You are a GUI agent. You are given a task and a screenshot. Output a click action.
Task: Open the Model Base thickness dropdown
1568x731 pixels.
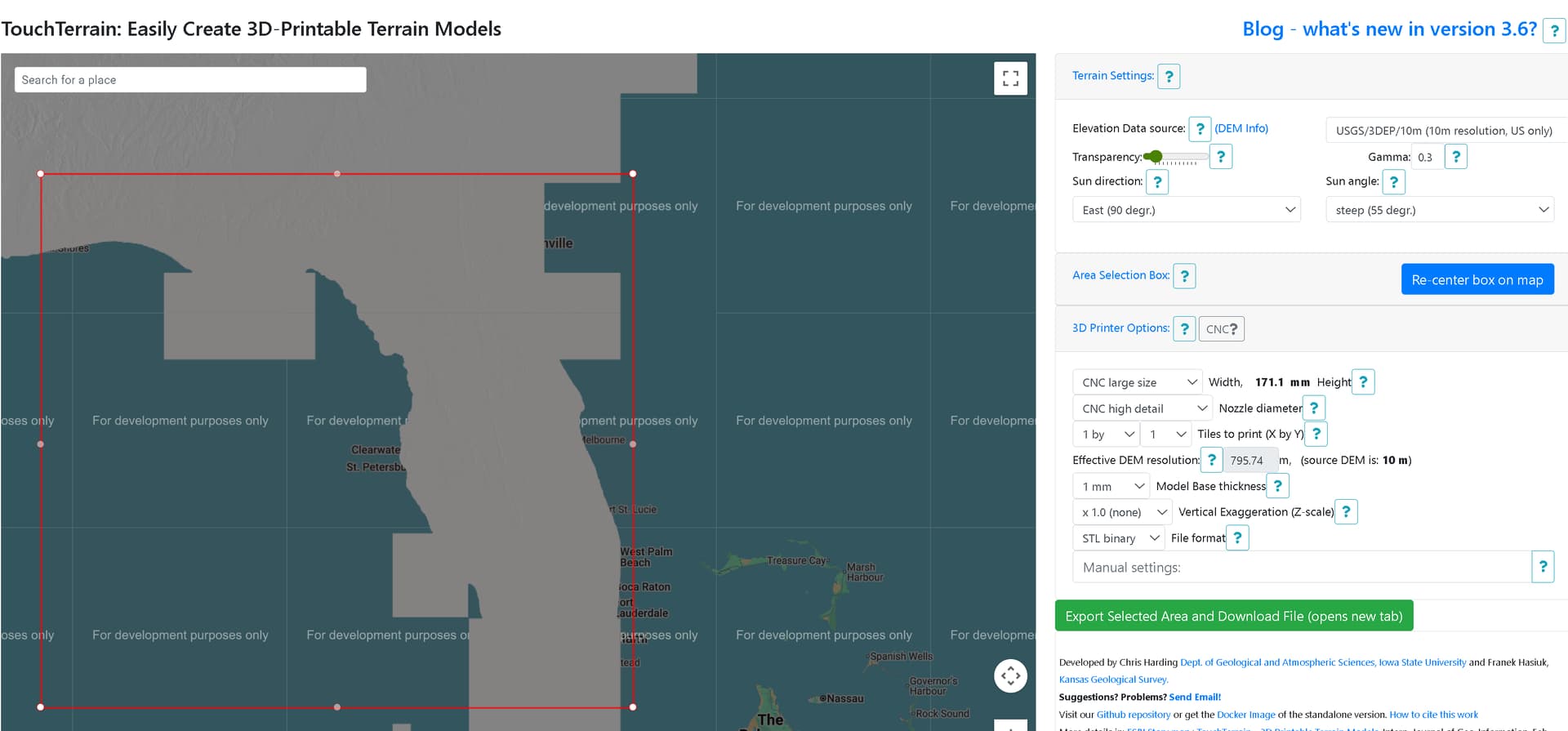point(1111,487)
